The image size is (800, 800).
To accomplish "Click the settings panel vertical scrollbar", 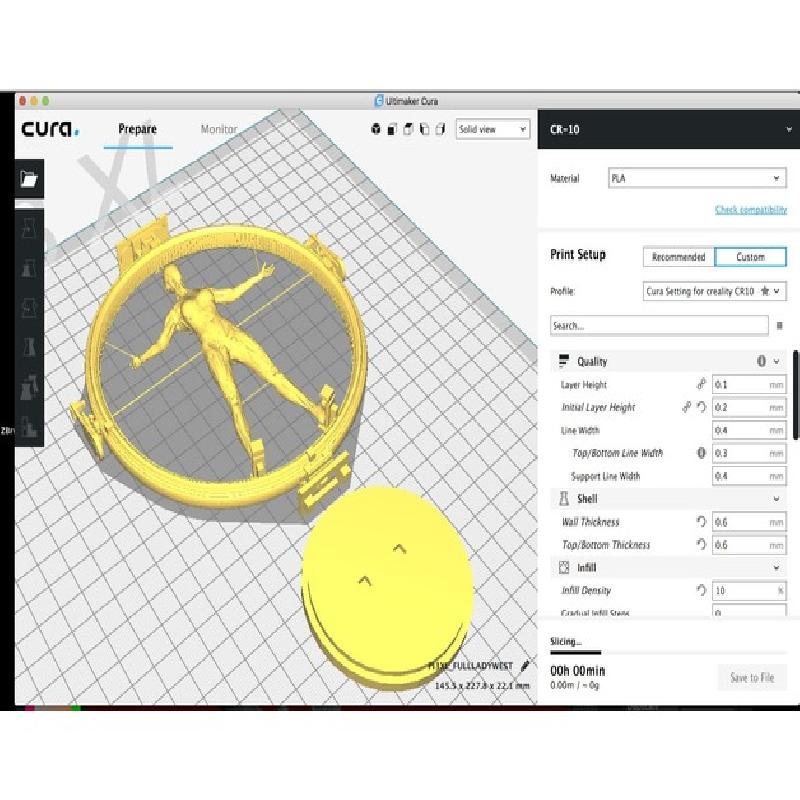I will (x=796, y=394).
